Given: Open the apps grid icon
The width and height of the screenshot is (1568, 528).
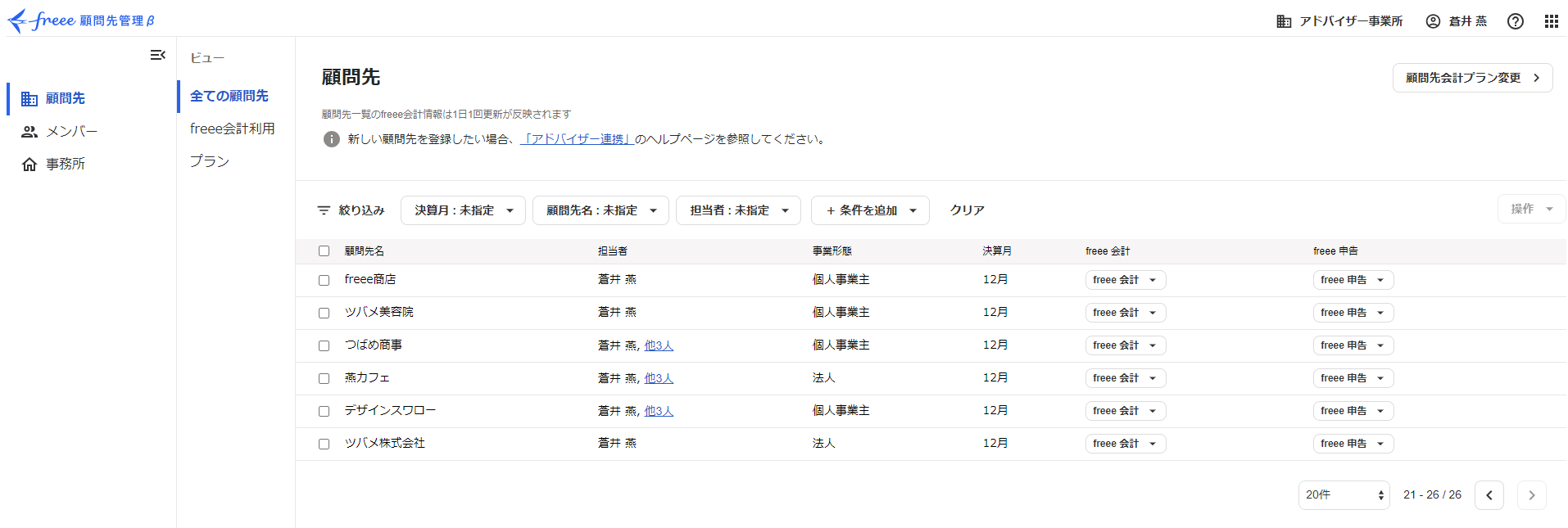Looking at the screenshot, I should (x=1552, y=21).
